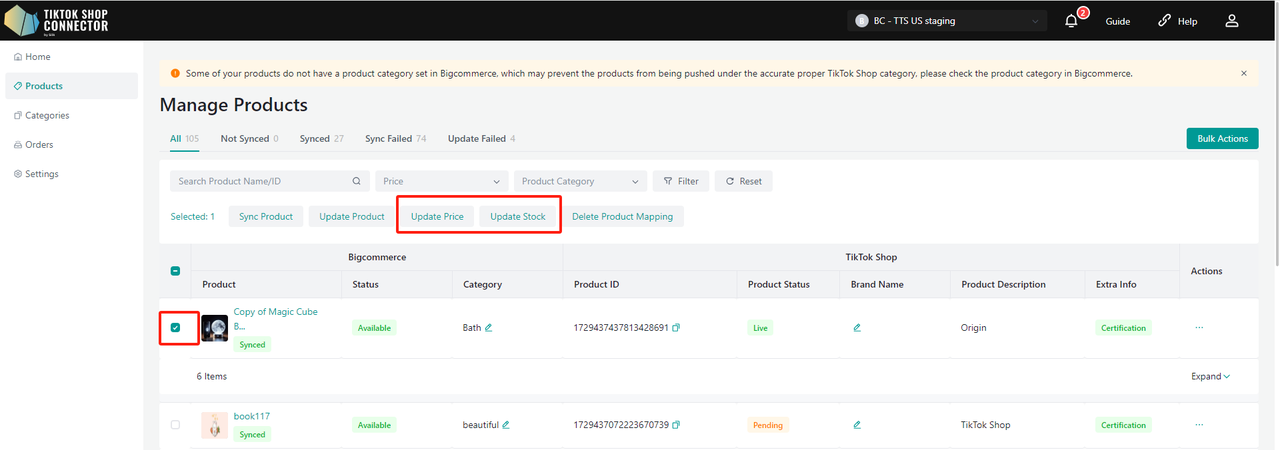The image size is (1280, 450).
Task: Open the book117 product link
Action: point(251,416)
